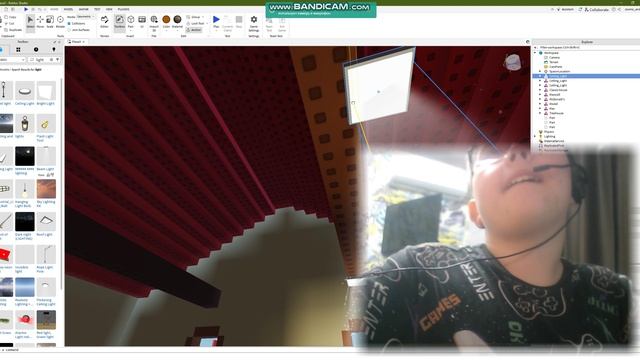Open the Material picker
This screenshot has width=640, height=360.
click(177, 22)
